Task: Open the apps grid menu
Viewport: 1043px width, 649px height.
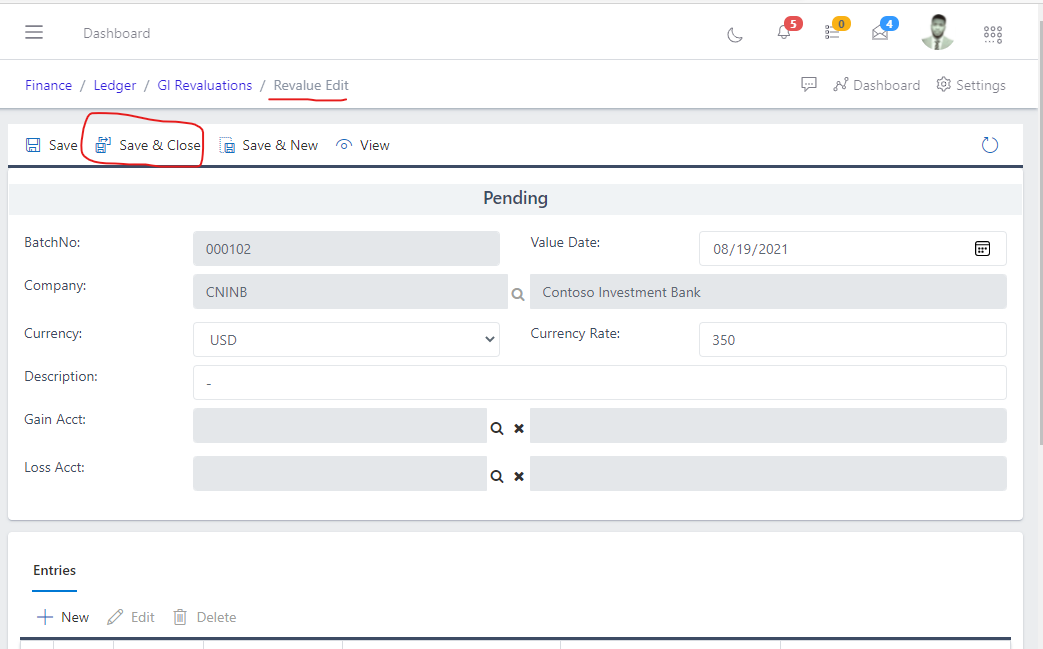Action: (x=992, y=33)
